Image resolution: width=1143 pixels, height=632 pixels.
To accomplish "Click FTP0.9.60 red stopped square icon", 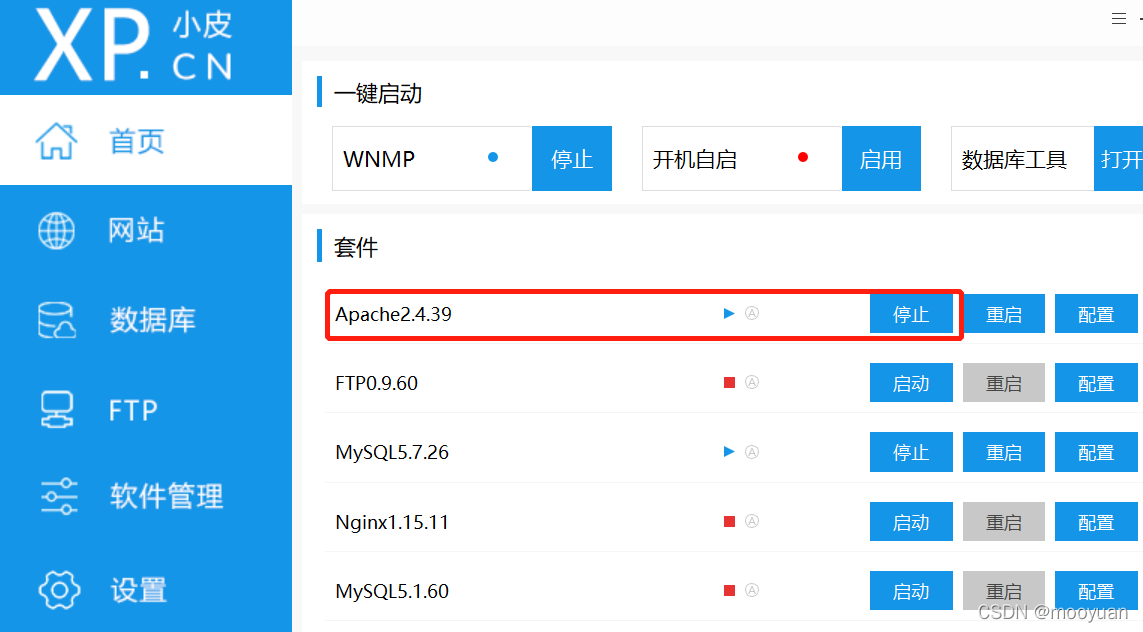I will (729, 383).
